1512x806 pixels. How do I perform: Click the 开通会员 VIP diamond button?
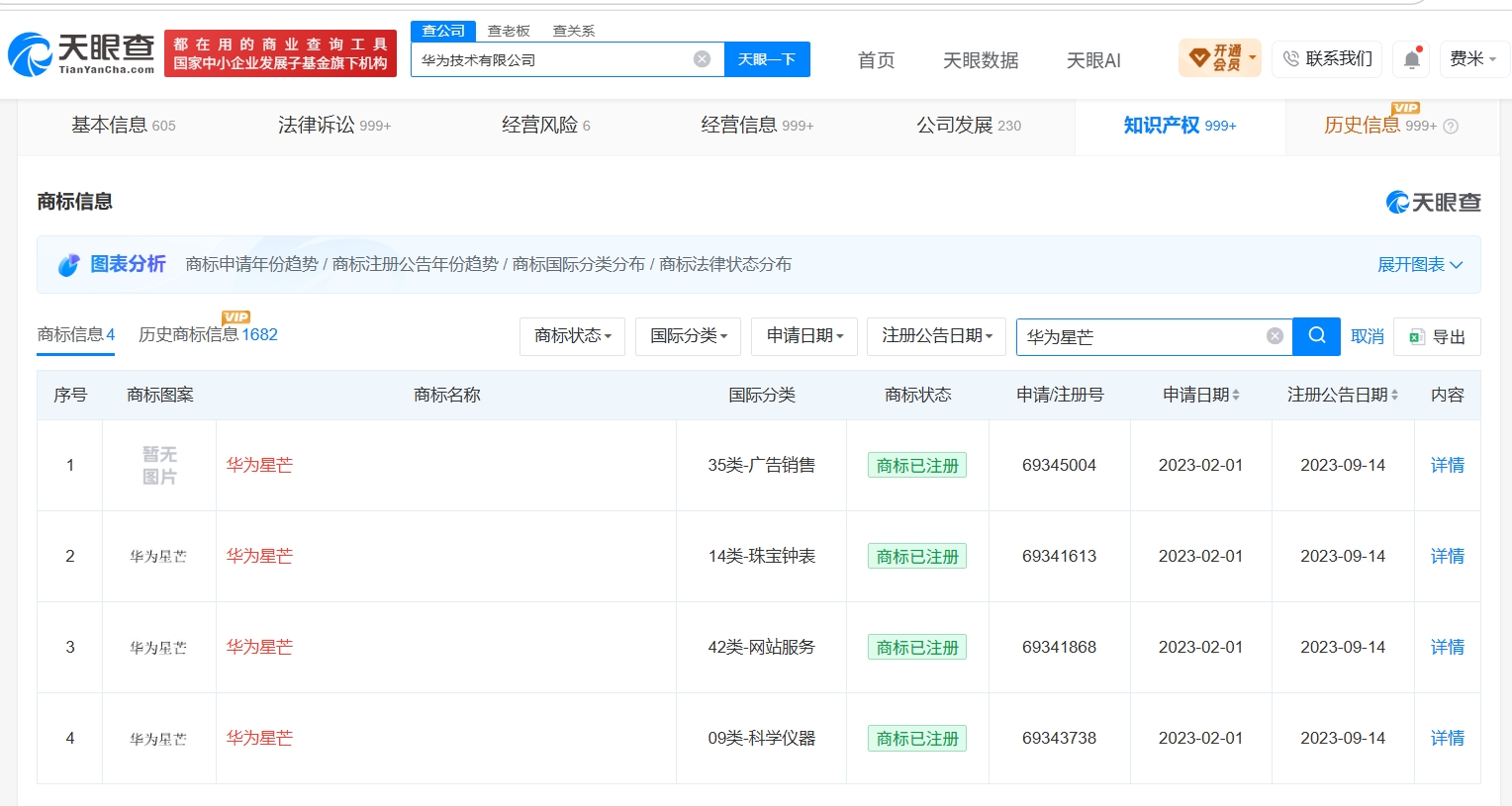[x=1220, y=58]
